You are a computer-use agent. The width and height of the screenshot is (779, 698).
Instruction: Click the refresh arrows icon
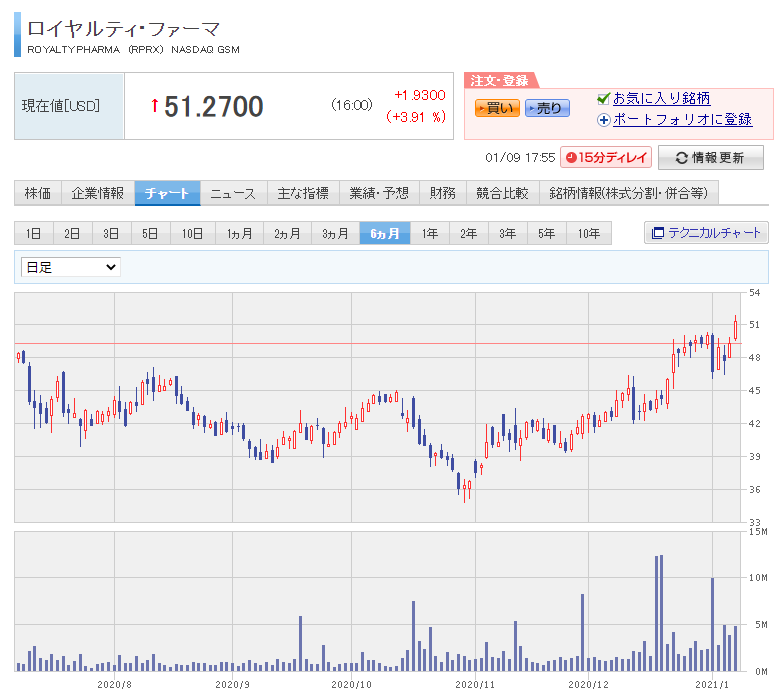point(682,158)
